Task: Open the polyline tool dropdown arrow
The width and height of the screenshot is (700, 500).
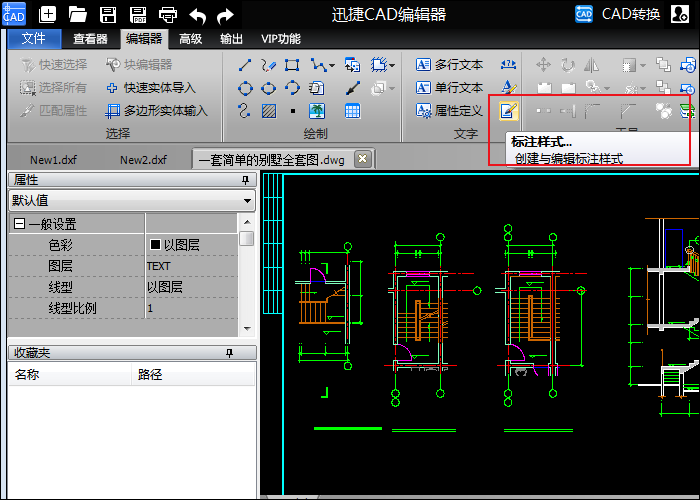Action: pos(332,66)
